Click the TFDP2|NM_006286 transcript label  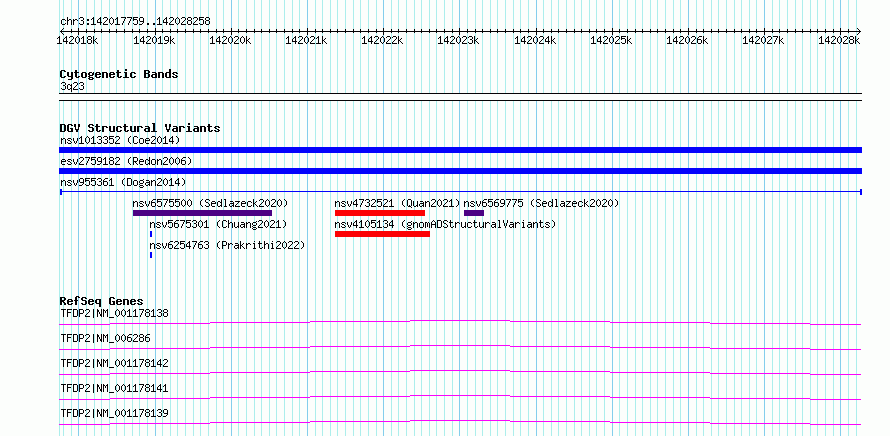[105, 338]
